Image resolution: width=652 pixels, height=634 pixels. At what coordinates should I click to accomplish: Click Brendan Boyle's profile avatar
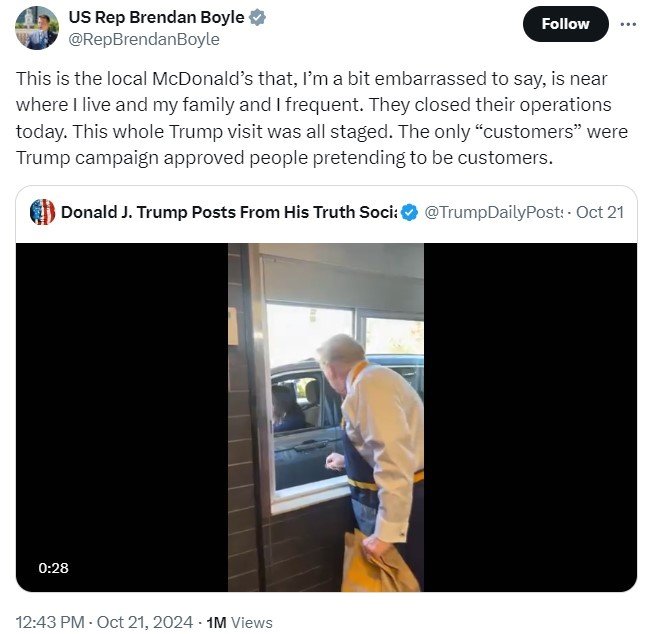tap(37, 28)
